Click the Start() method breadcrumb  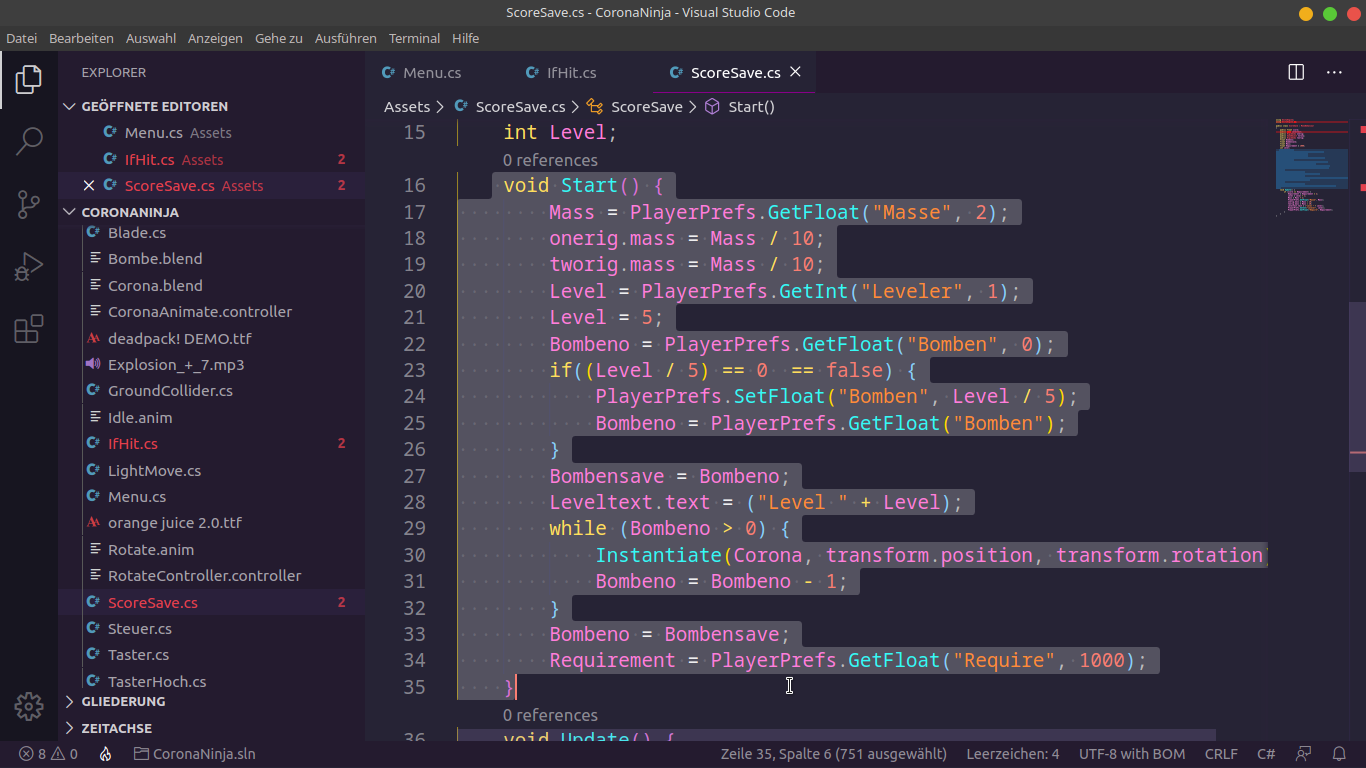coord(751,107)
